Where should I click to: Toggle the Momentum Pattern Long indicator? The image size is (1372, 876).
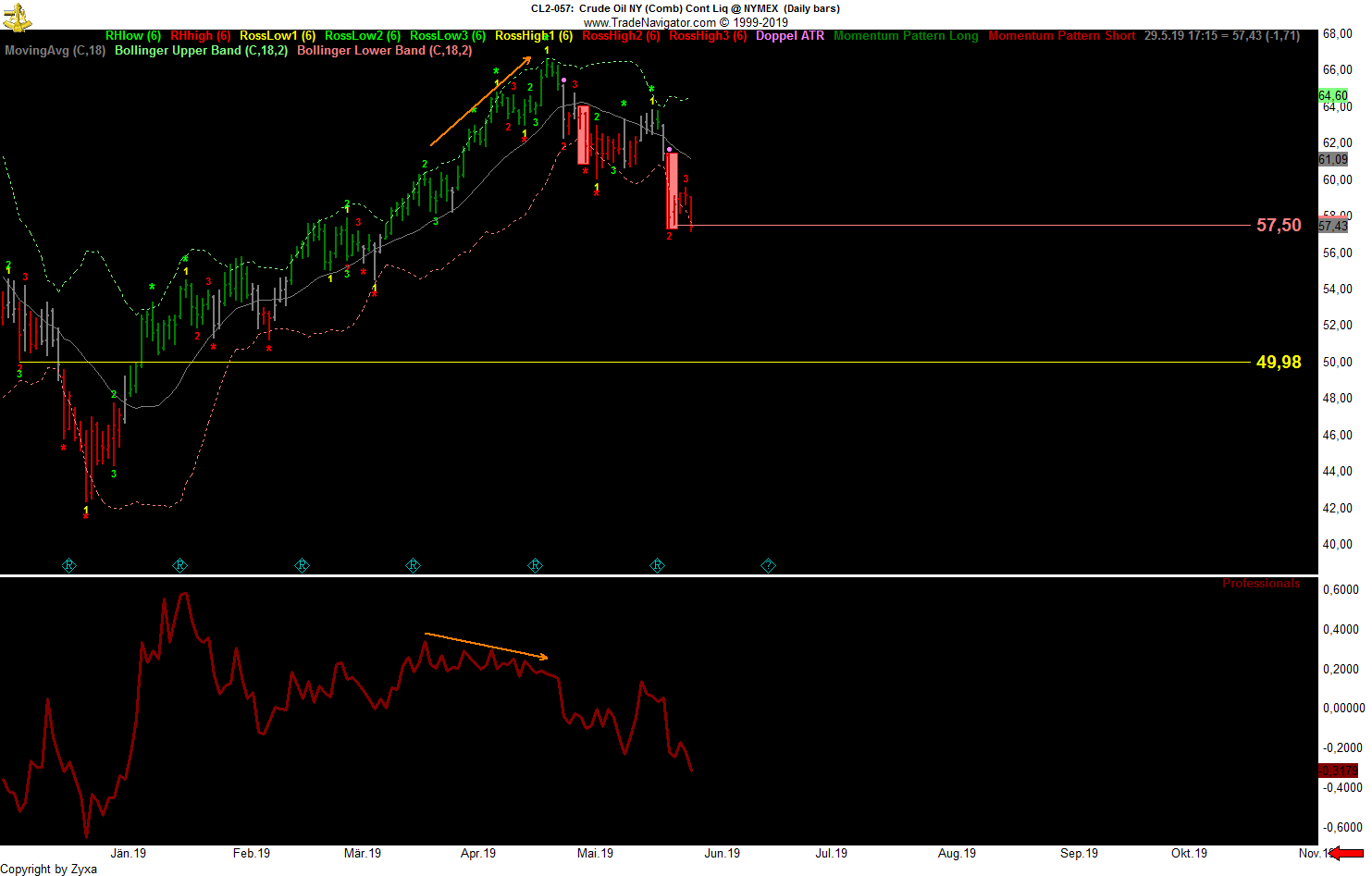coord(908,36)
